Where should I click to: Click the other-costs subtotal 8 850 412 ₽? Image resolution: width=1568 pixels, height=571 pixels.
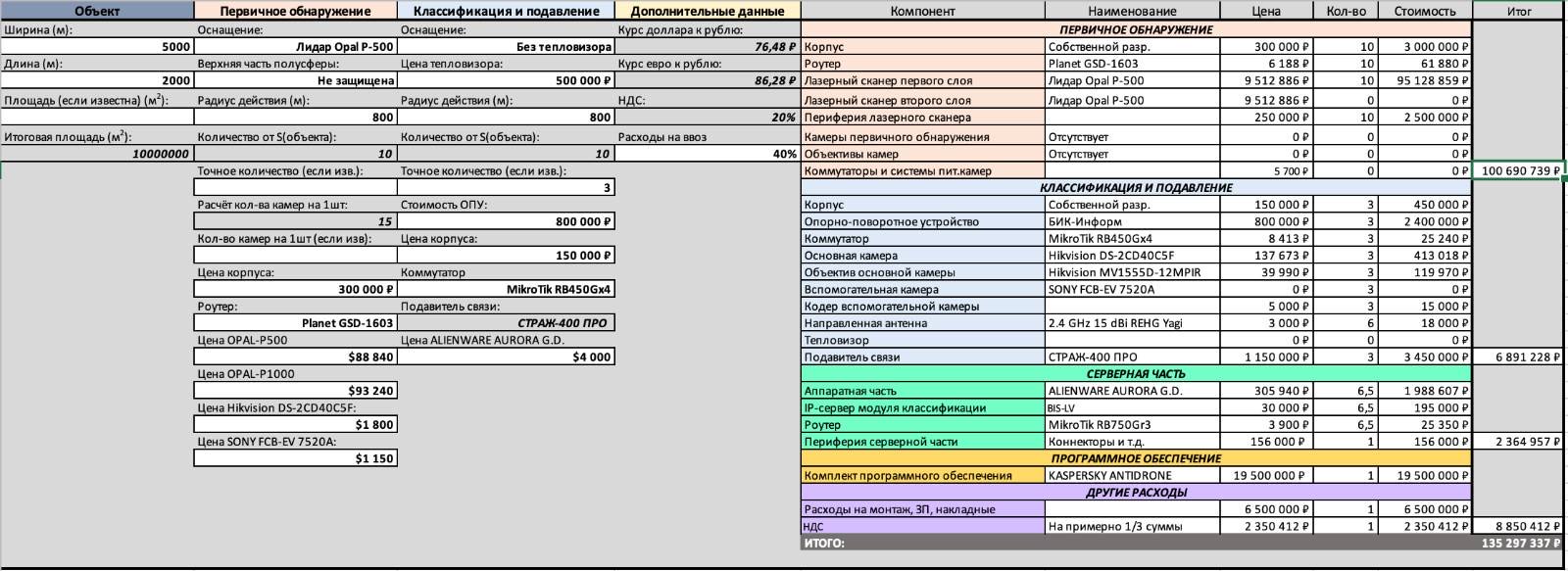click(1518, 526)
